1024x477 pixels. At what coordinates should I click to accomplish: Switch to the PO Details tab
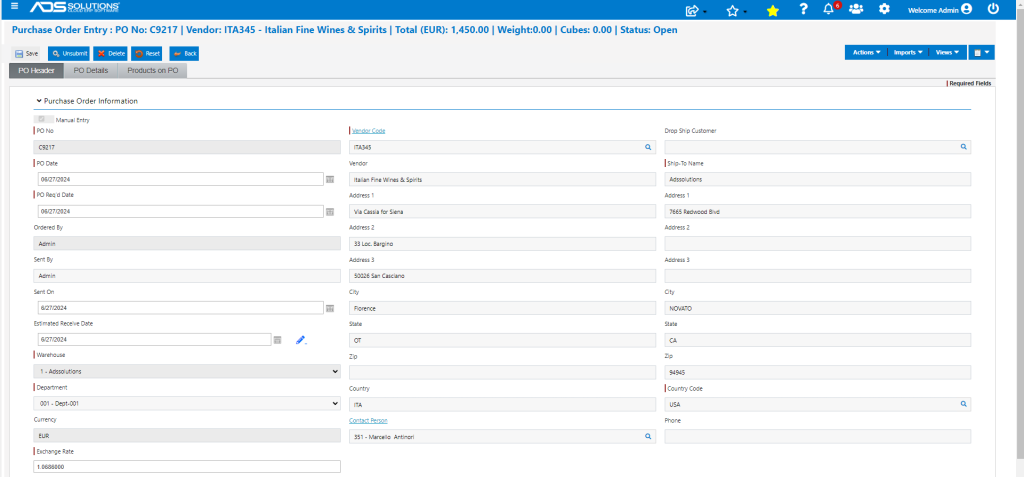click(x=91, y=71)
